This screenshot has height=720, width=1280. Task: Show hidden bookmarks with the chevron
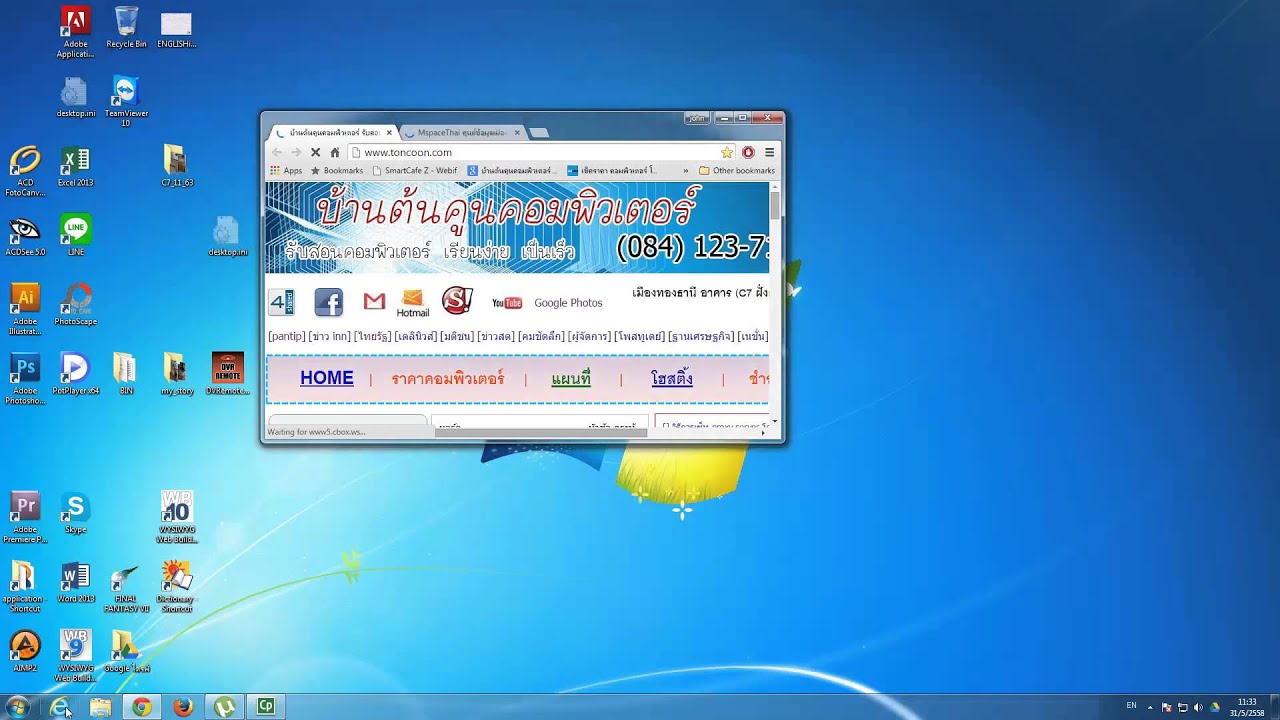click(685, 171)
